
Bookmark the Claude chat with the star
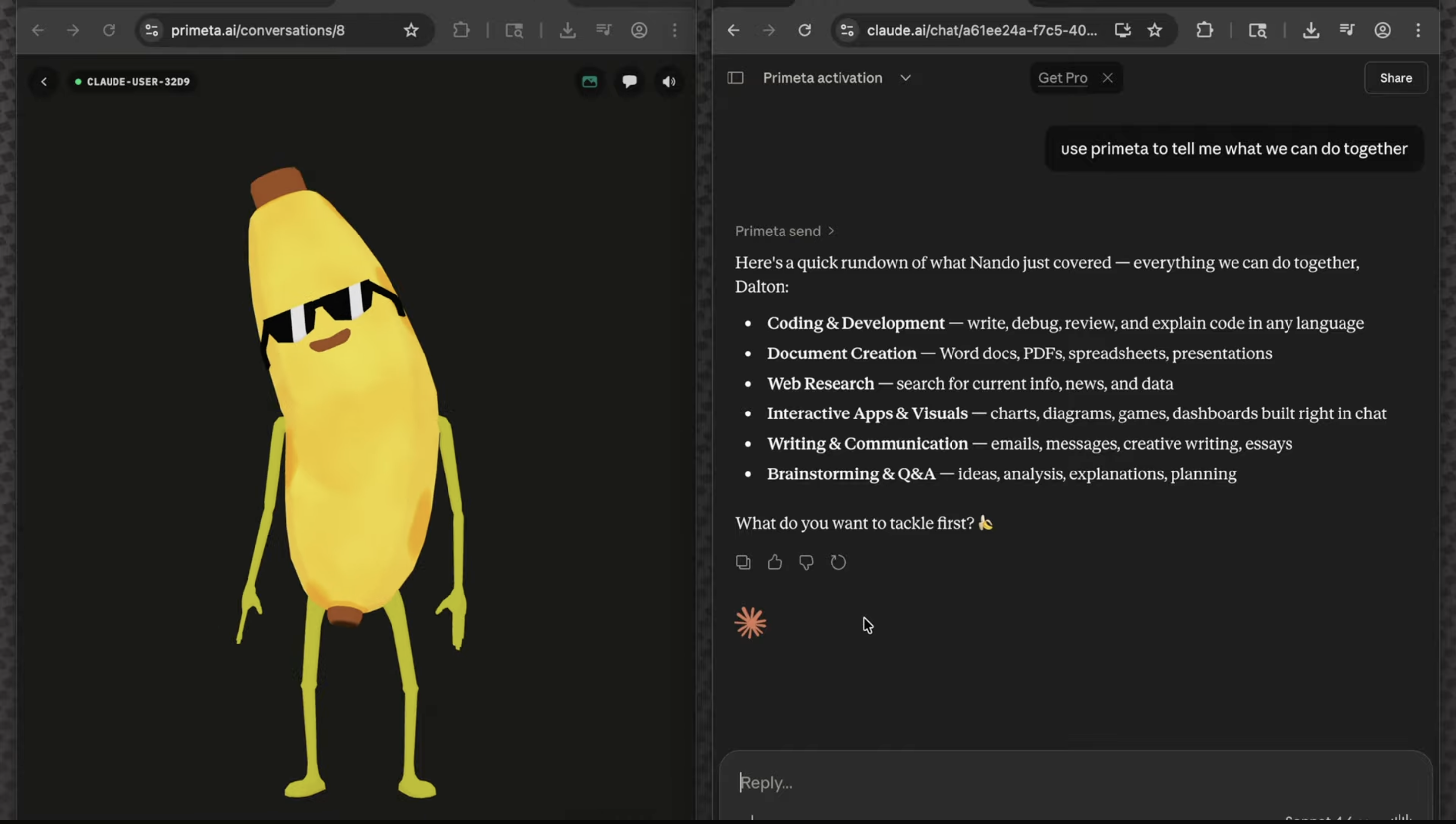click(x=1155, y=30)
